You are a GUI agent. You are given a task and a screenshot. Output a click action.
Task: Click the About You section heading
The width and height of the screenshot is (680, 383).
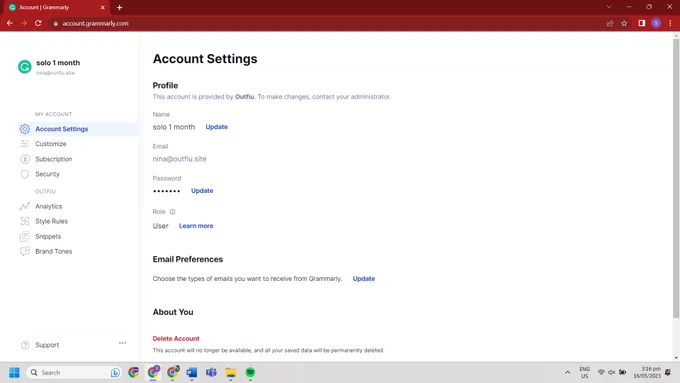(173, 312)
